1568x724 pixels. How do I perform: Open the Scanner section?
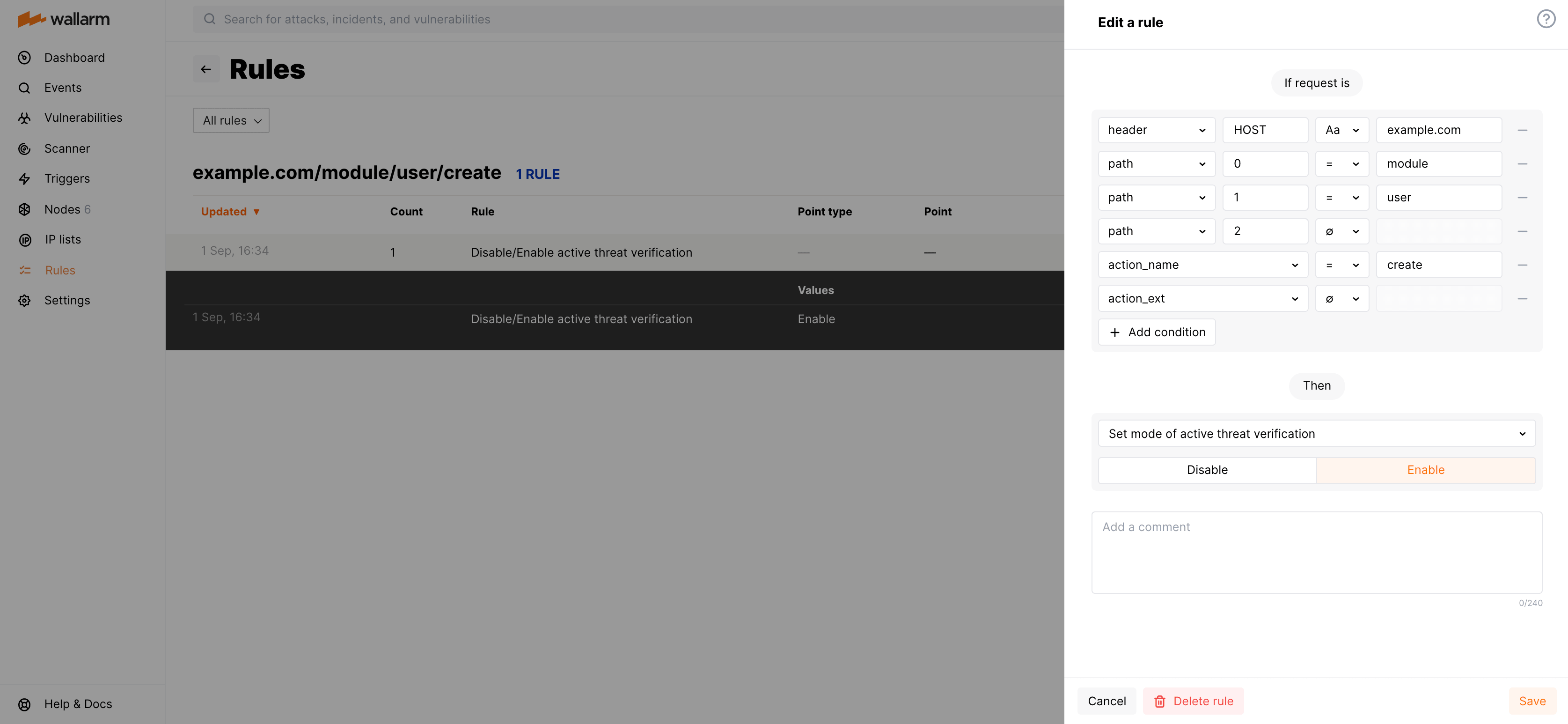[67, 148]
